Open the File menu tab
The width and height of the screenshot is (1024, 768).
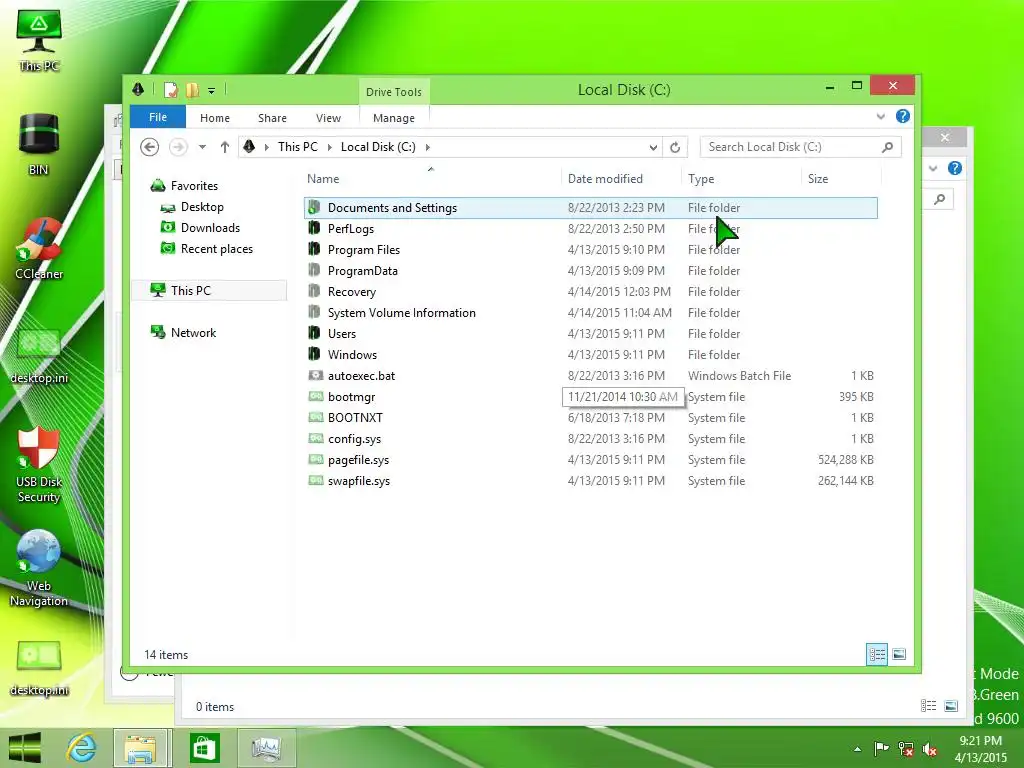point(158,117)
